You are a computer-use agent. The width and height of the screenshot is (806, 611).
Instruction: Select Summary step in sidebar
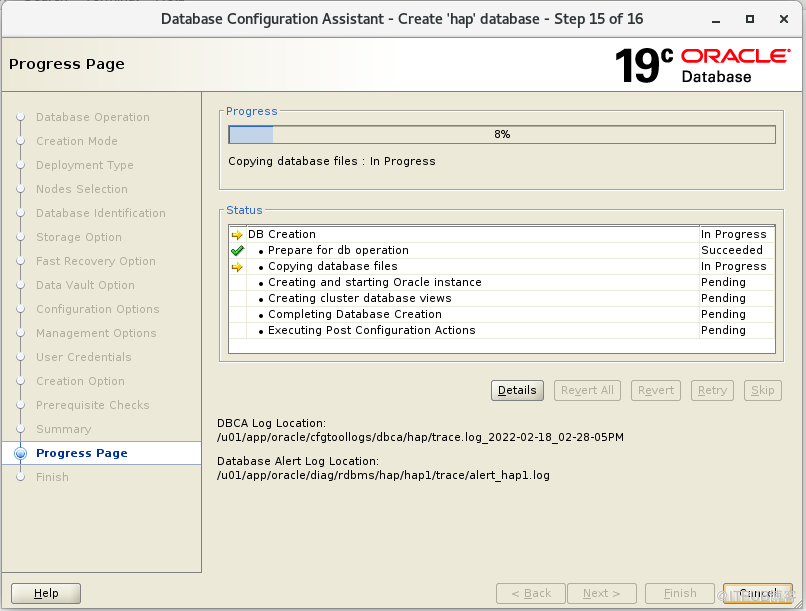coord(63,429)
